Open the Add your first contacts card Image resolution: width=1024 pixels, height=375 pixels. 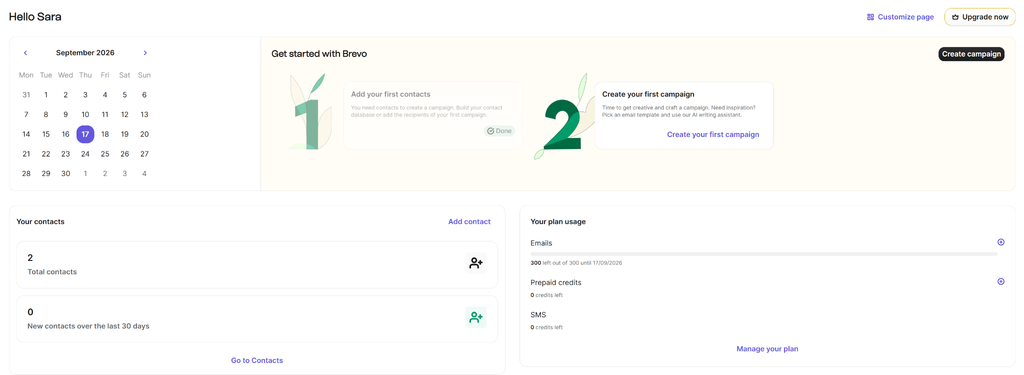[x=432, y=116]
